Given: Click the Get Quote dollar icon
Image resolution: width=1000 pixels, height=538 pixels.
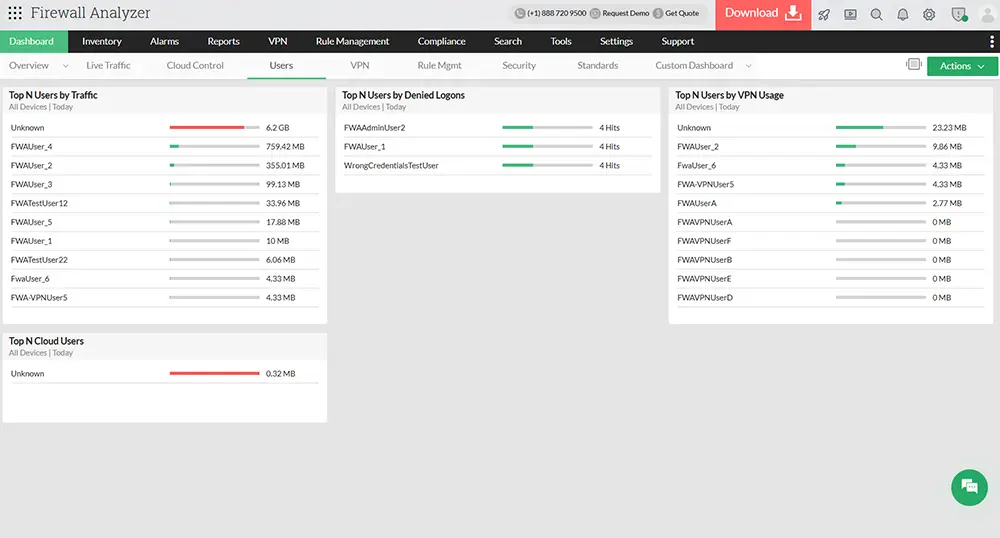Looking at the screenshot, I should [x=658, y=13].
